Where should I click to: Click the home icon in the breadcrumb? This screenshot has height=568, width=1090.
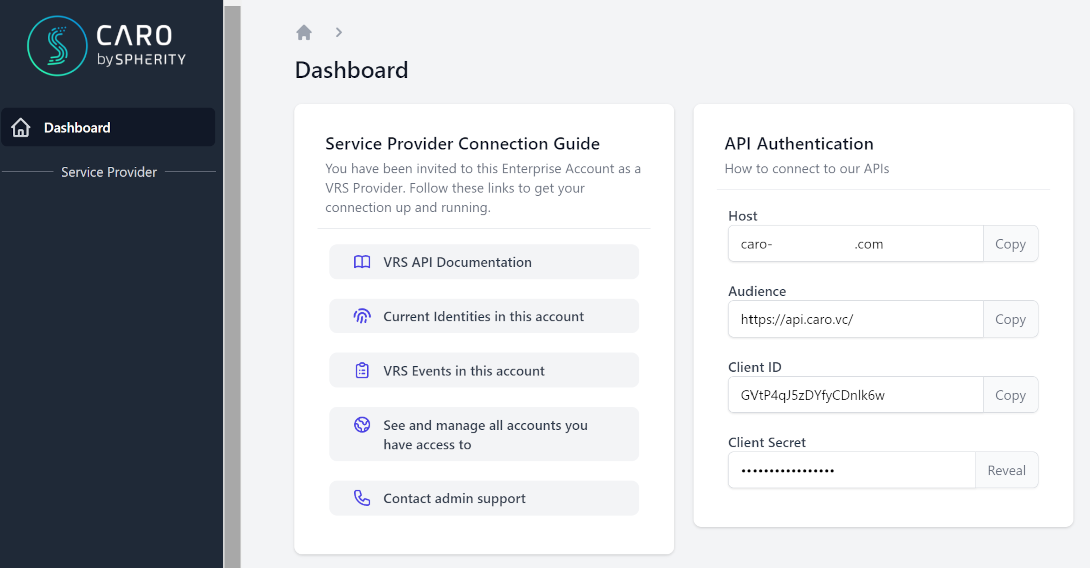304,33
